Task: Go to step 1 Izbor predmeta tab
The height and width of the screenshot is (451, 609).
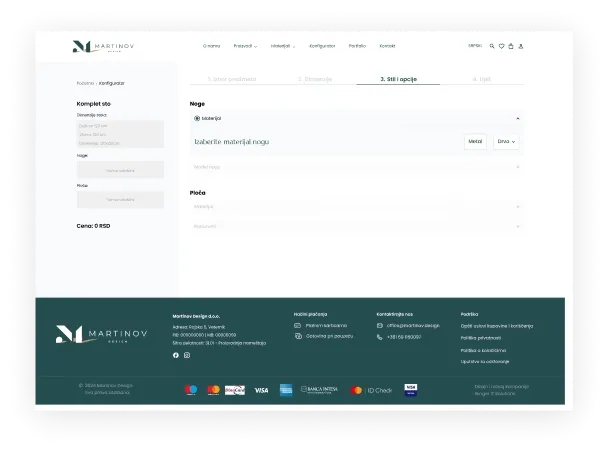Action: point(232,79)
